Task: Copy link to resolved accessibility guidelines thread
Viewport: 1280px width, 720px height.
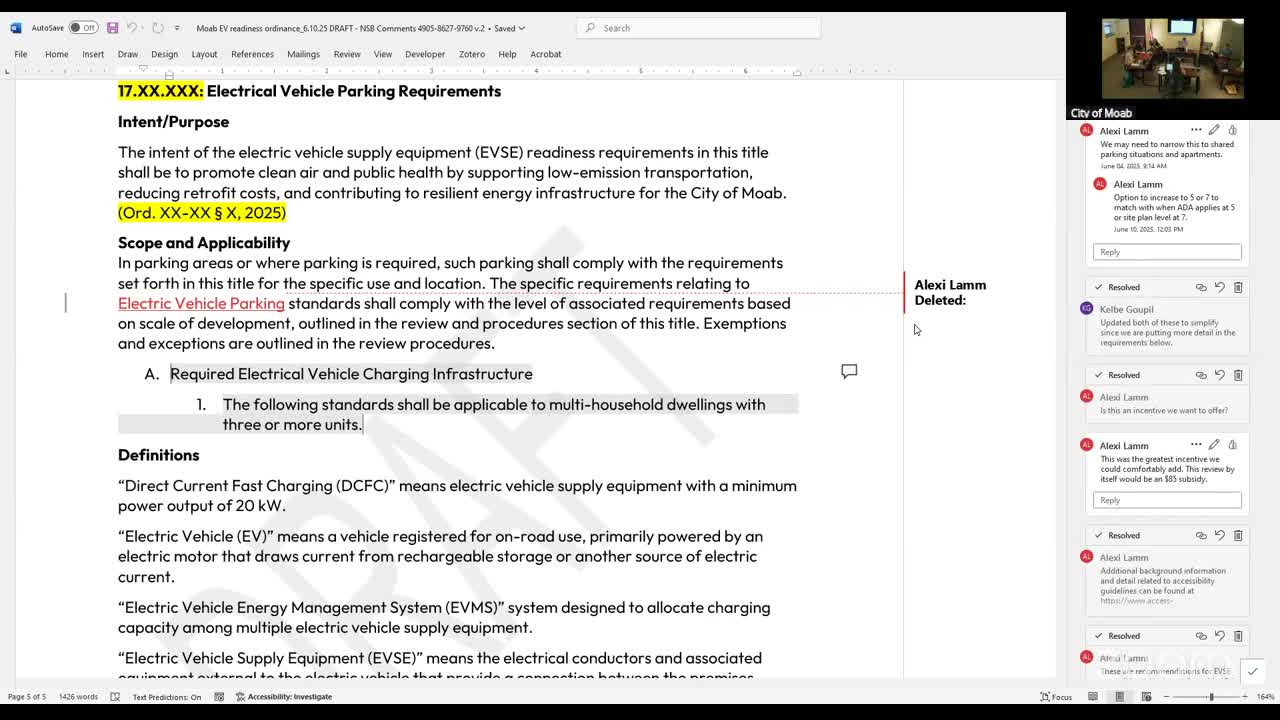Action: tap(1201, 535)
